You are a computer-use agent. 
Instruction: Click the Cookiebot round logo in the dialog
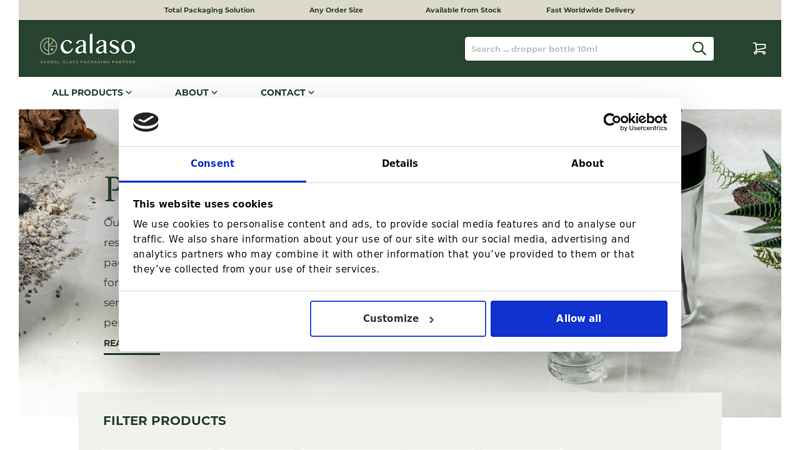pos(146,122)
